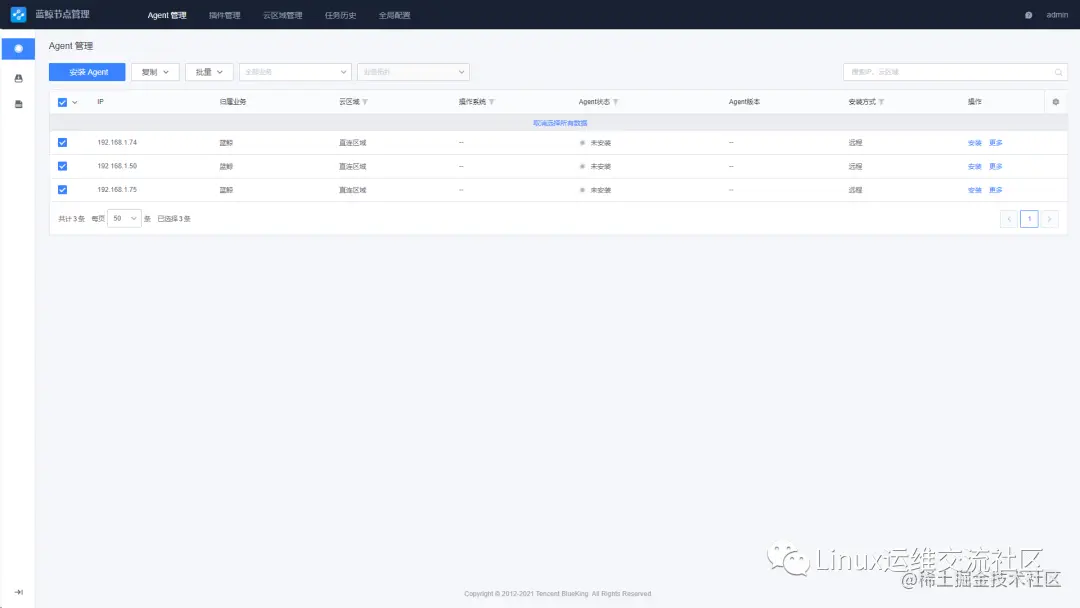
Task: Click 取消选择所有数据 link
Action: click(x=560, y=123)
